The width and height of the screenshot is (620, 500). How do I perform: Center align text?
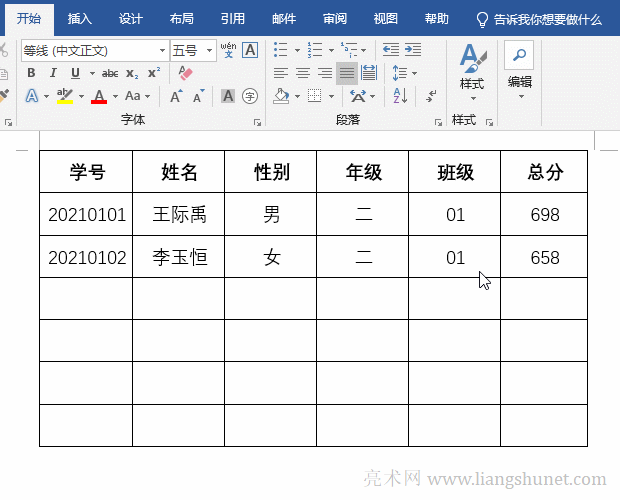point(303,73)
